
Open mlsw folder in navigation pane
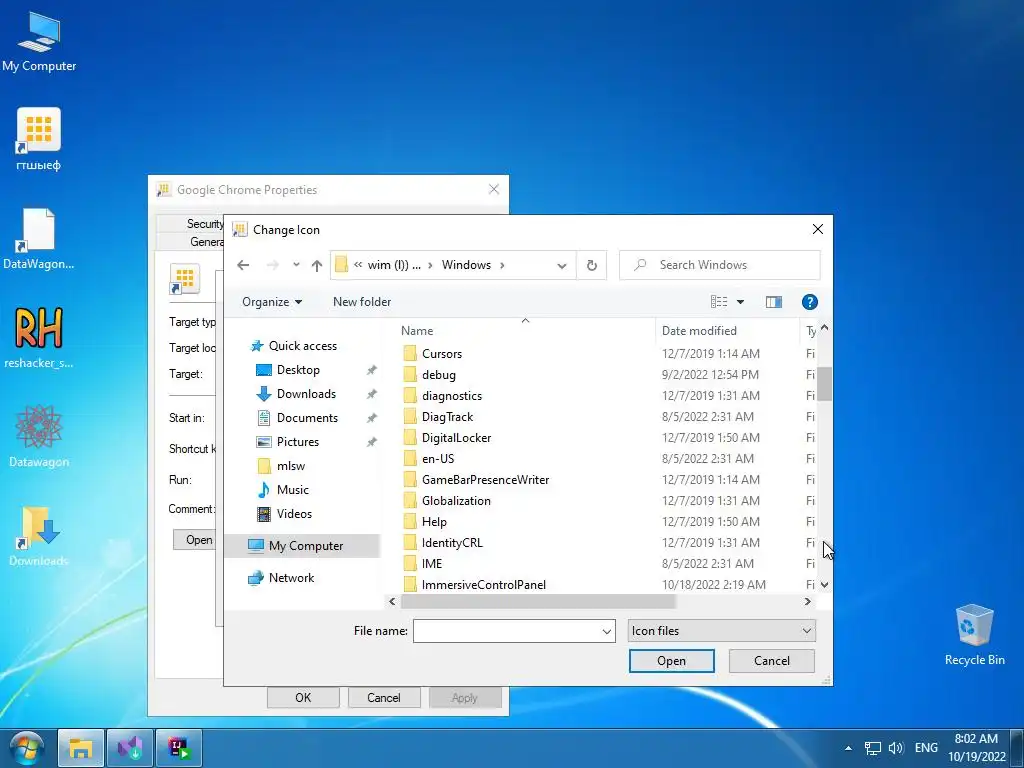point(291,466)
